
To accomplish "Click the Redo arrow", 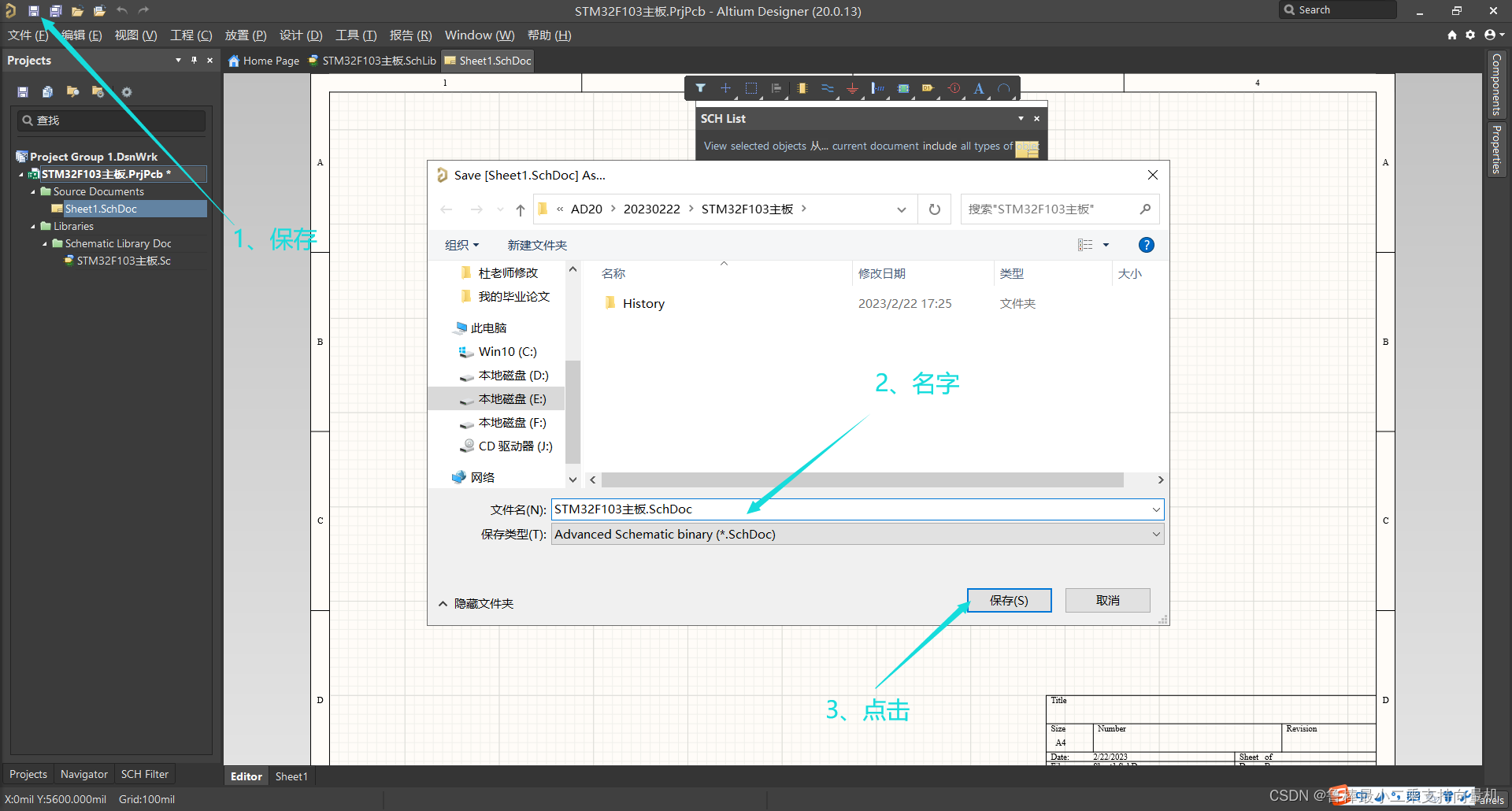I will [x=143, y=11].
